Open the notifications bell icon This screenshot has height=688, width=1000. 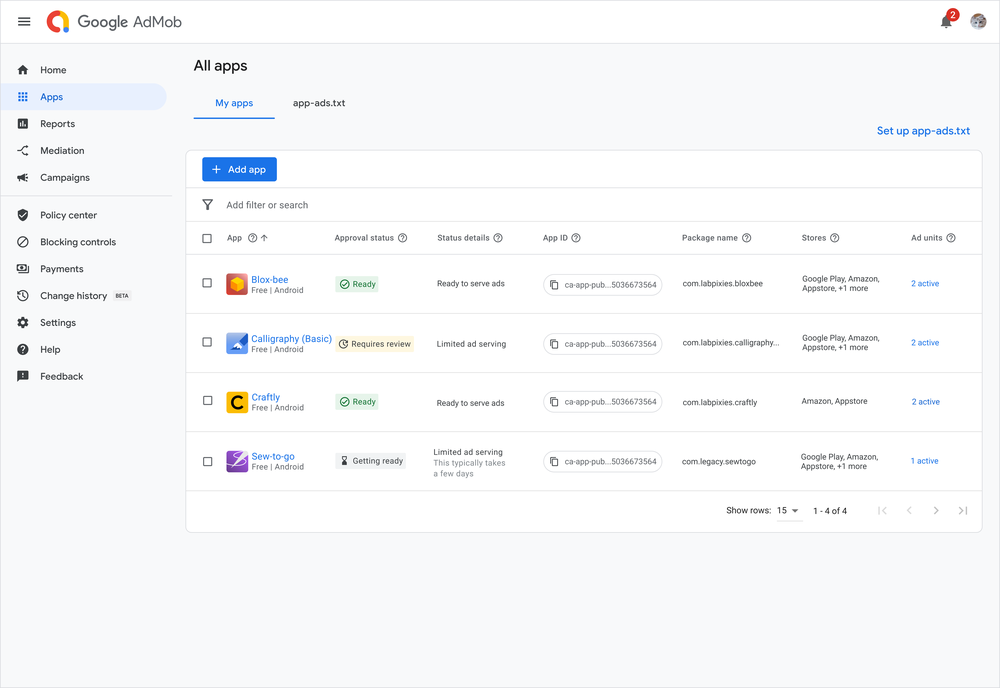pos(944,21)
